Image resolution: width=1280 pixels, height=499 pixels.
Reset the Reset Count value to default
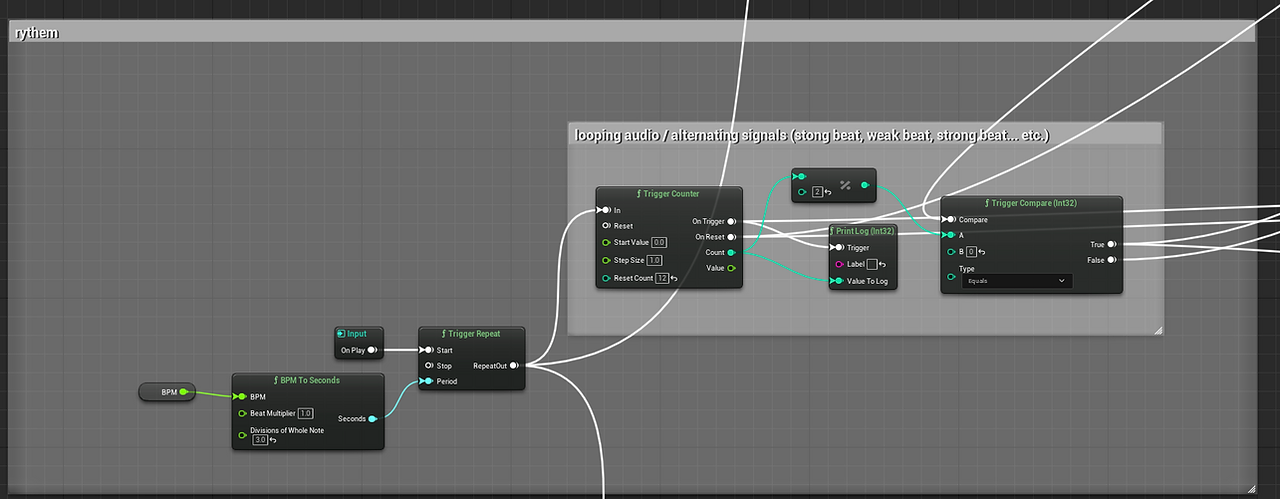[676, 278]
